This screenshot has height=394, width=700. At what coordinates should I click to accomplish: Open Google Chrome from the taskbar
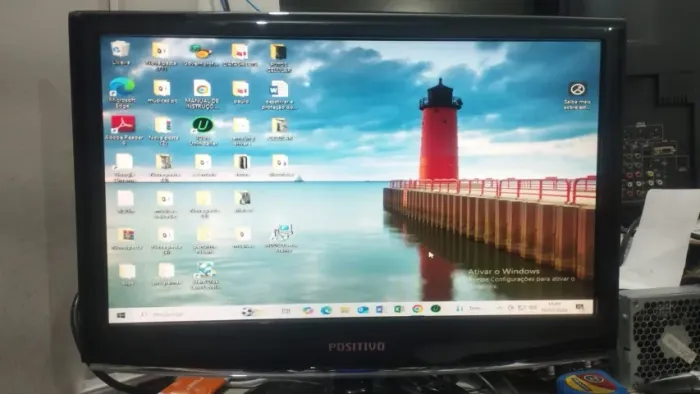pyautogui.click(x=417, y=308)
